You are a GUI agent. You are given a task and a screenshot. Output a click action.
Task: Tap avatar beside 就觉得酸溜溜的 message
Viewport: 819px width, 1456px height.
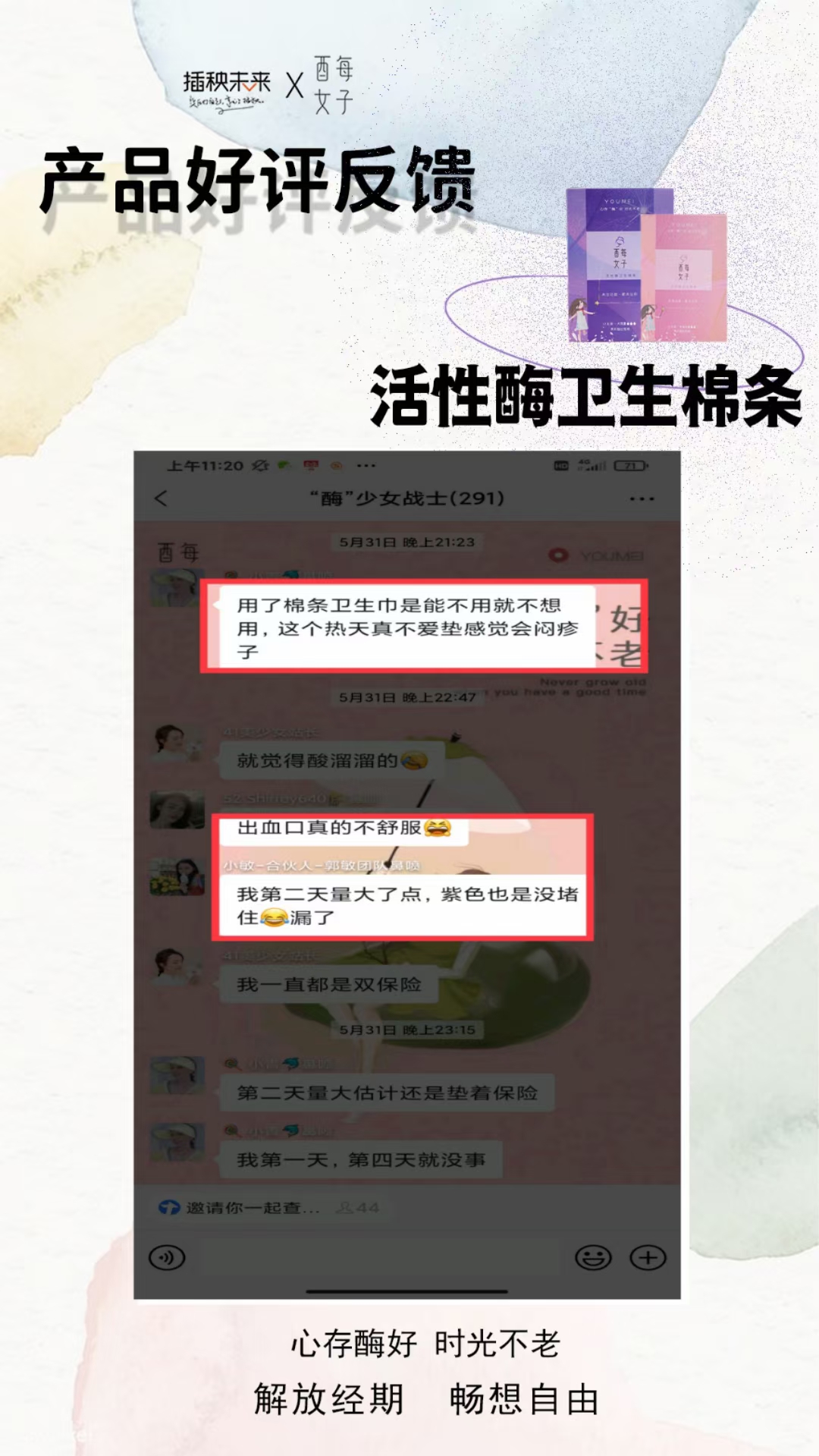(177, 743)
